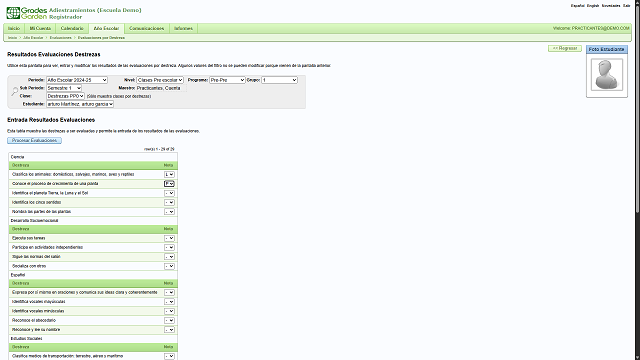Viewport: 640px width, 360px height.
Task: Open grade dropdown for planeta Tierra row
Action: pyautogui.click(x=169, y=193)
